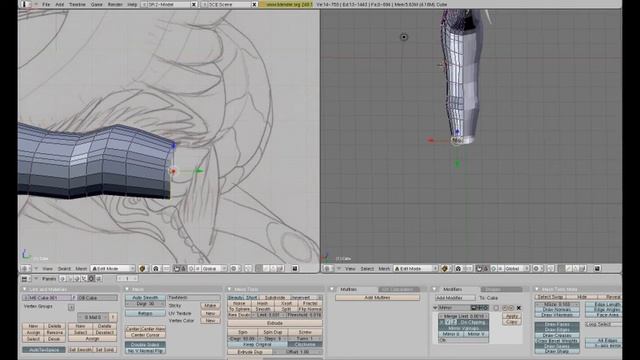
Task: Open the Panels menu in buttons header
Action: 49,279
